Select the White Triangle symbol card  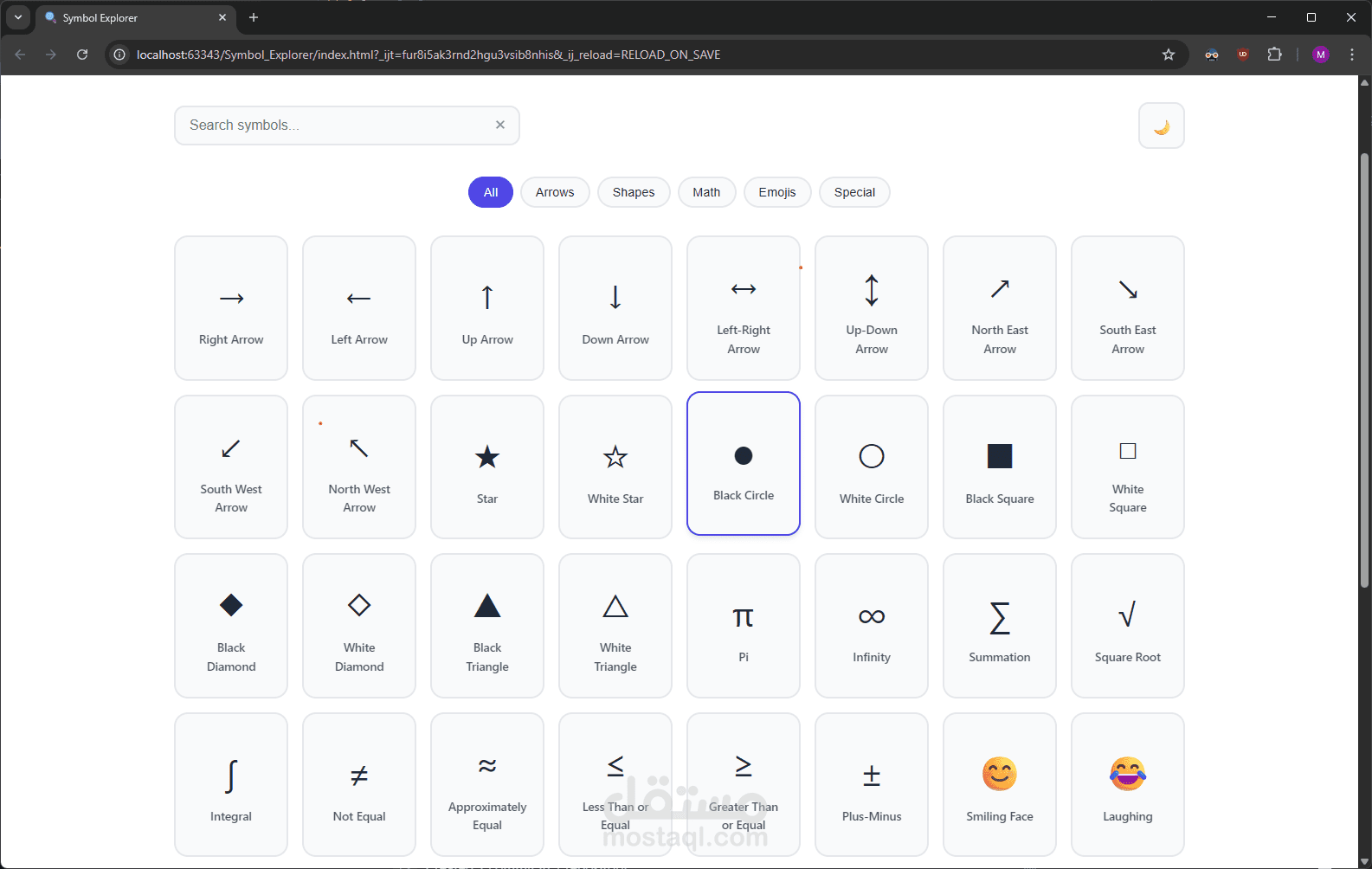[615, 626]
